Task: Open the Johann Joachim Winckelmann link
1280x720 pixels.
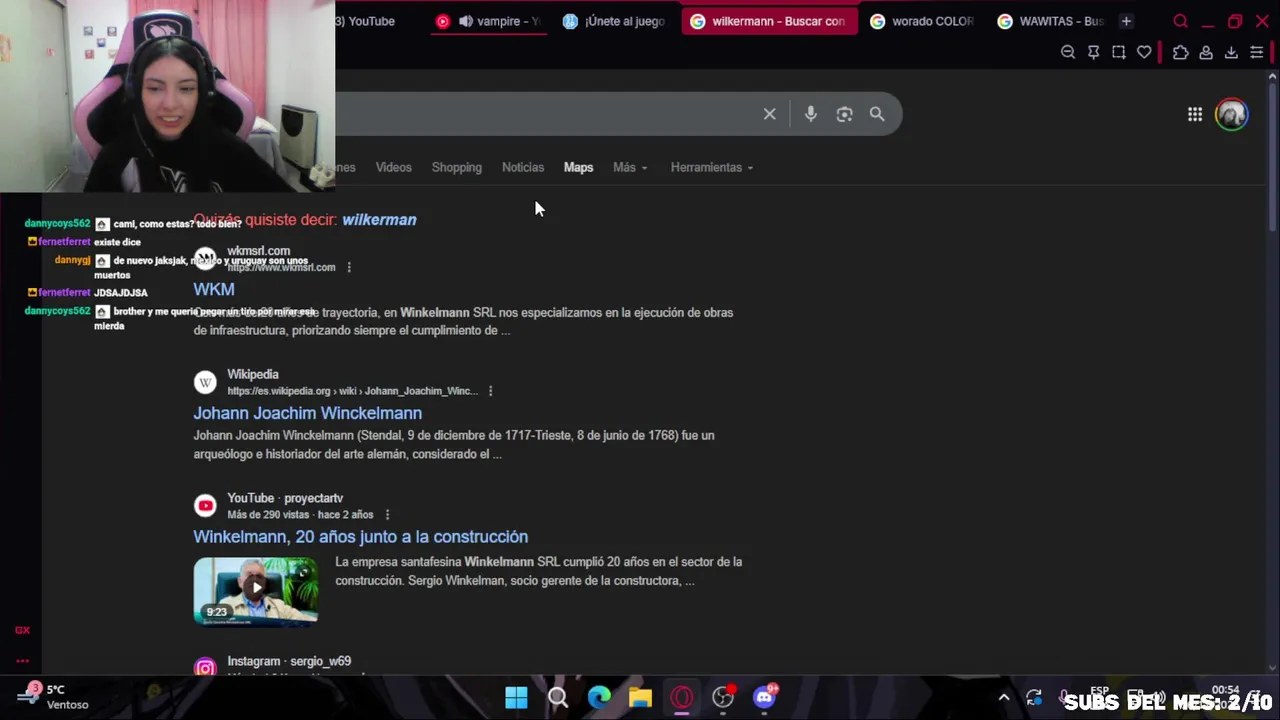Action: tap(307, 413)
